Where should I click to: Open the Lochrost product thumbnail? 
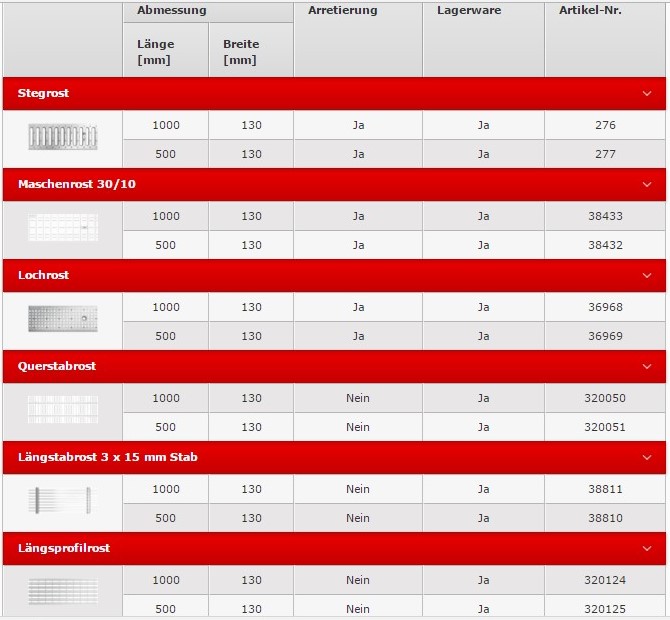coord(63,319)
